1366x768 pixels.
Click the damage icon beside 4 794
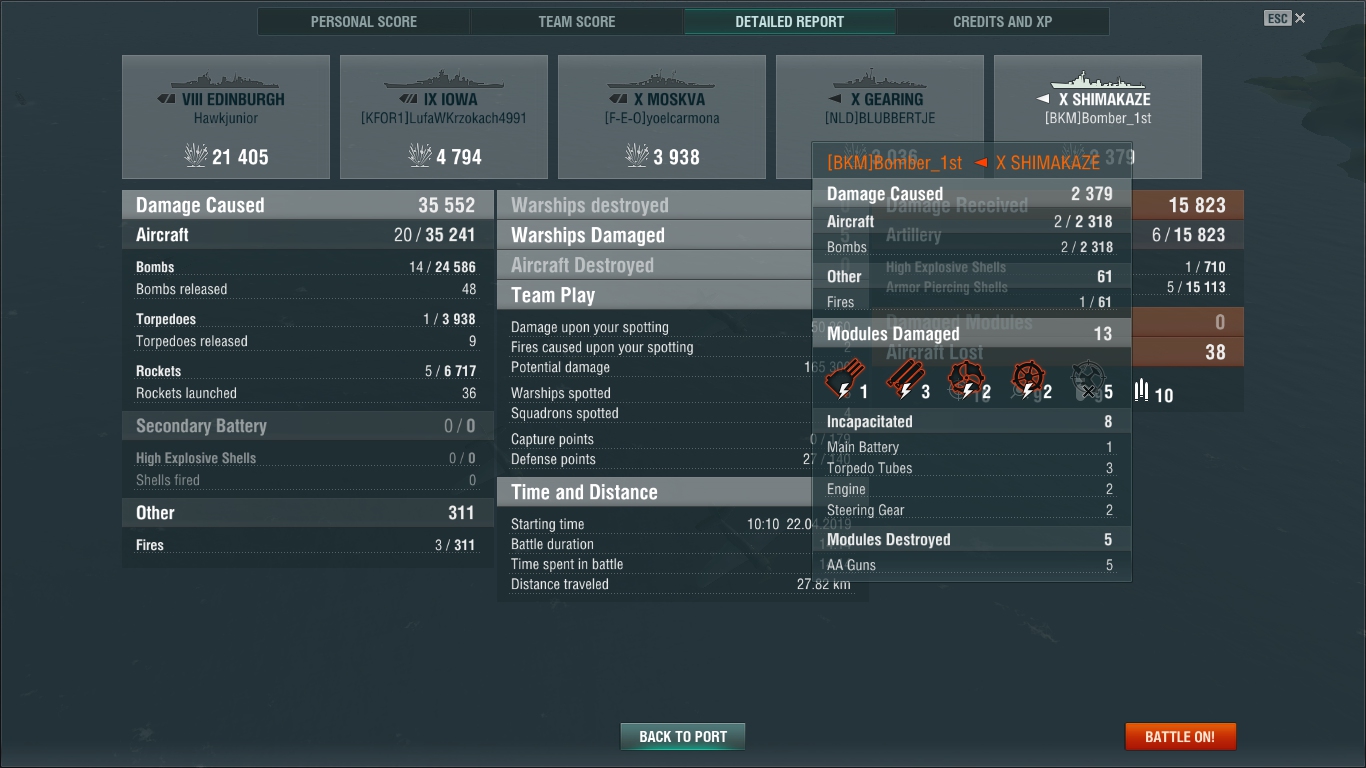click(x=420, y=155)
